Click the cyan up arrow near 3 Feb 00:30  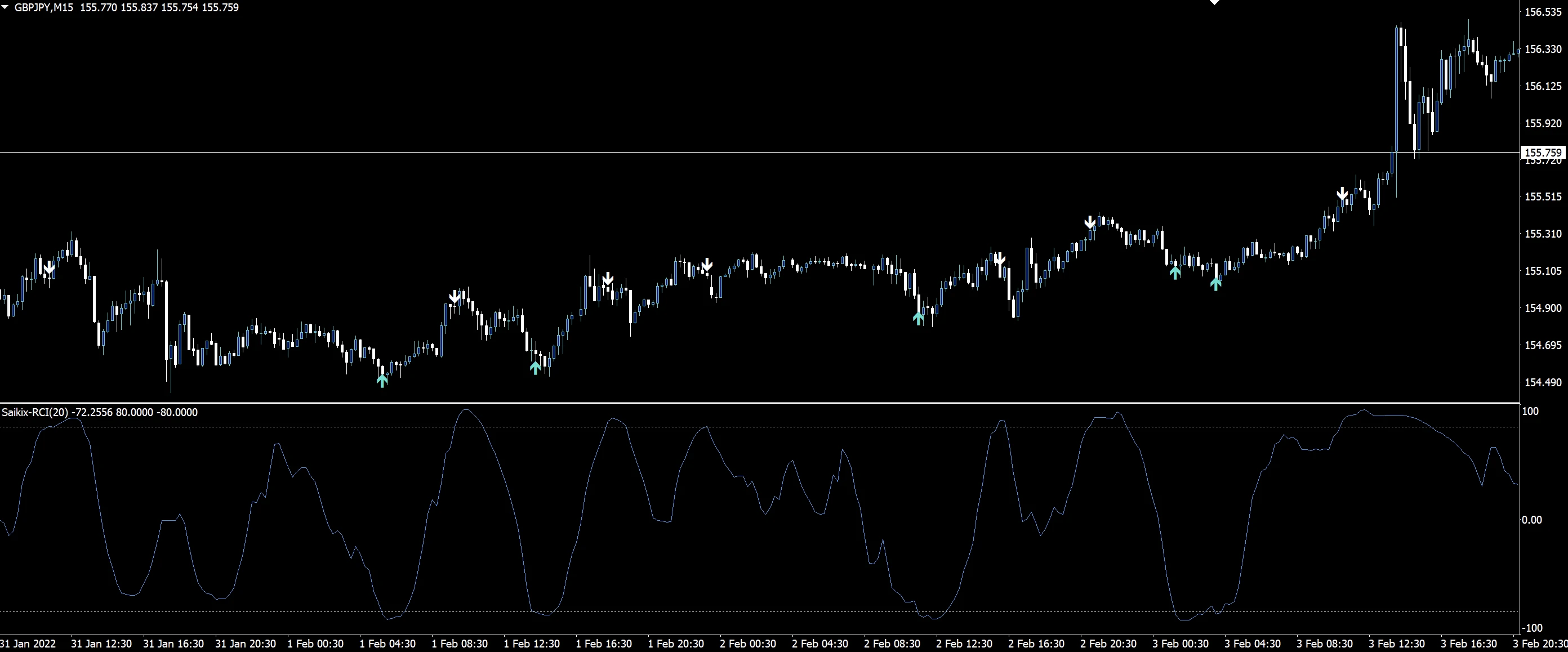point(1175,272)
